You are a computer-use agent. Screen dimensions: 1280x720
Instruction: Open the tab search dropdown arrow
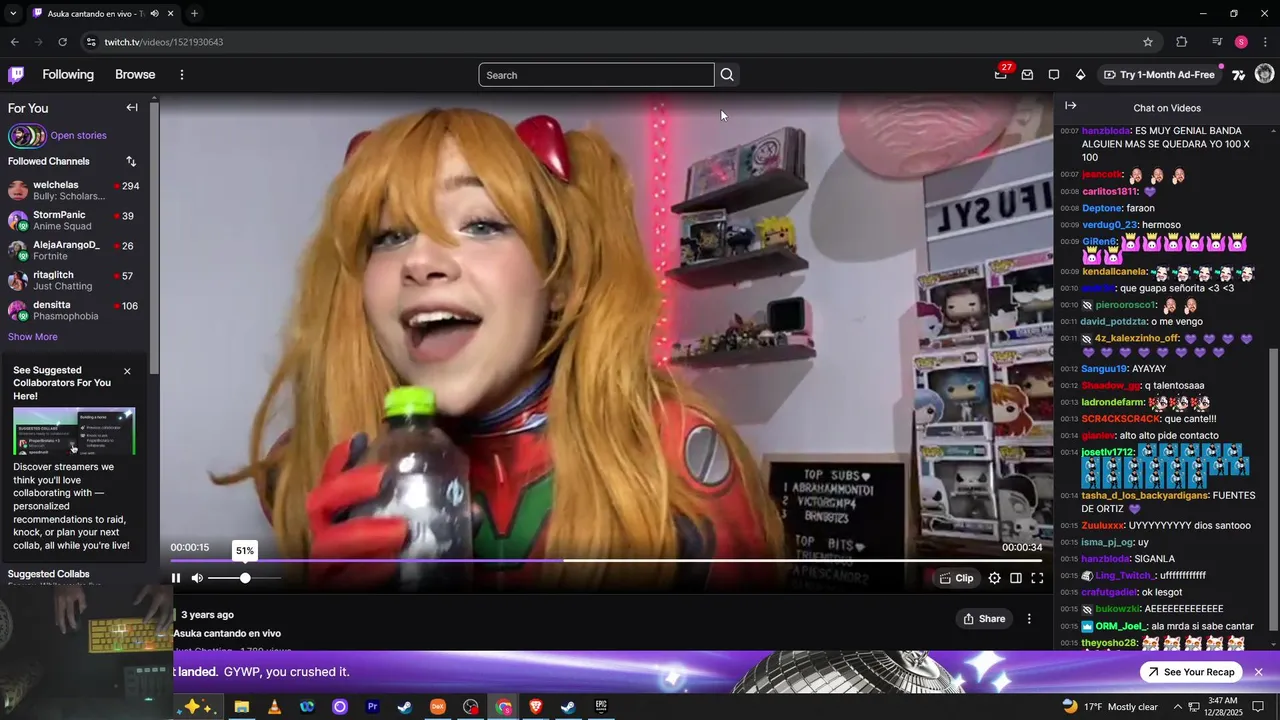tap(12, 14)
